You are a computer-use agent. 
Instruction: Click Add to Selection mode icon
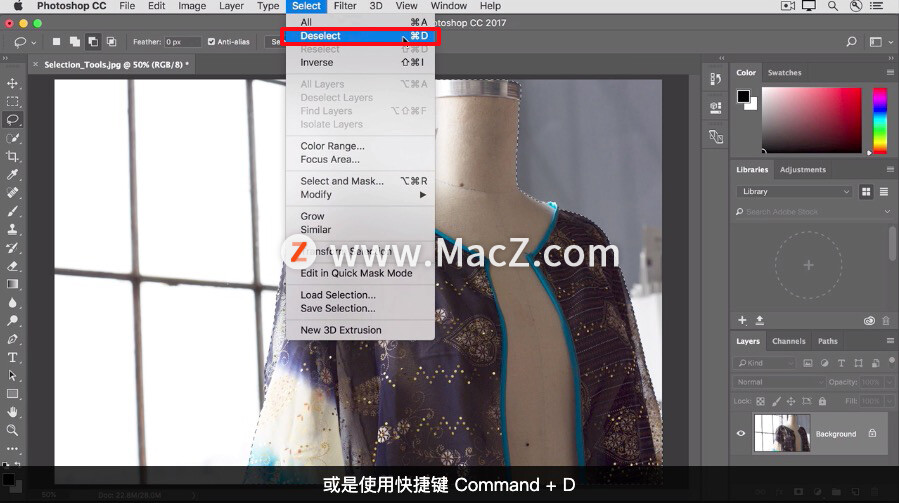point(75,42)
